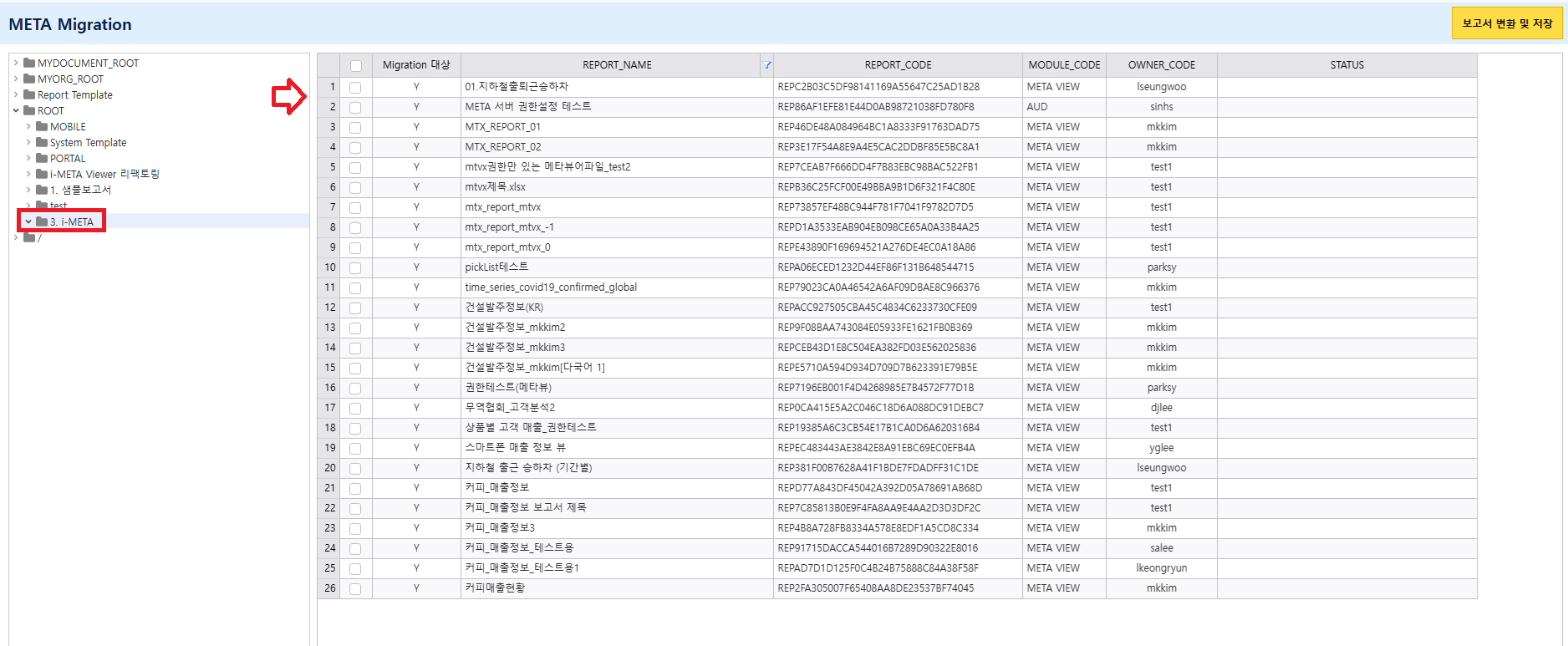This screenshot has height=646, width=1568.
Task: Collapse the 3. i-META tree node
Action: [x=28, y=221]
